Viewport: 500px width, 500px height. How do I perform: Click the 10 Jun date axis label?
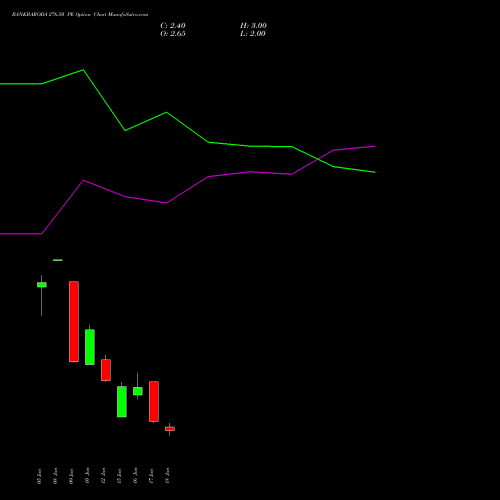[x=87, y=476]
